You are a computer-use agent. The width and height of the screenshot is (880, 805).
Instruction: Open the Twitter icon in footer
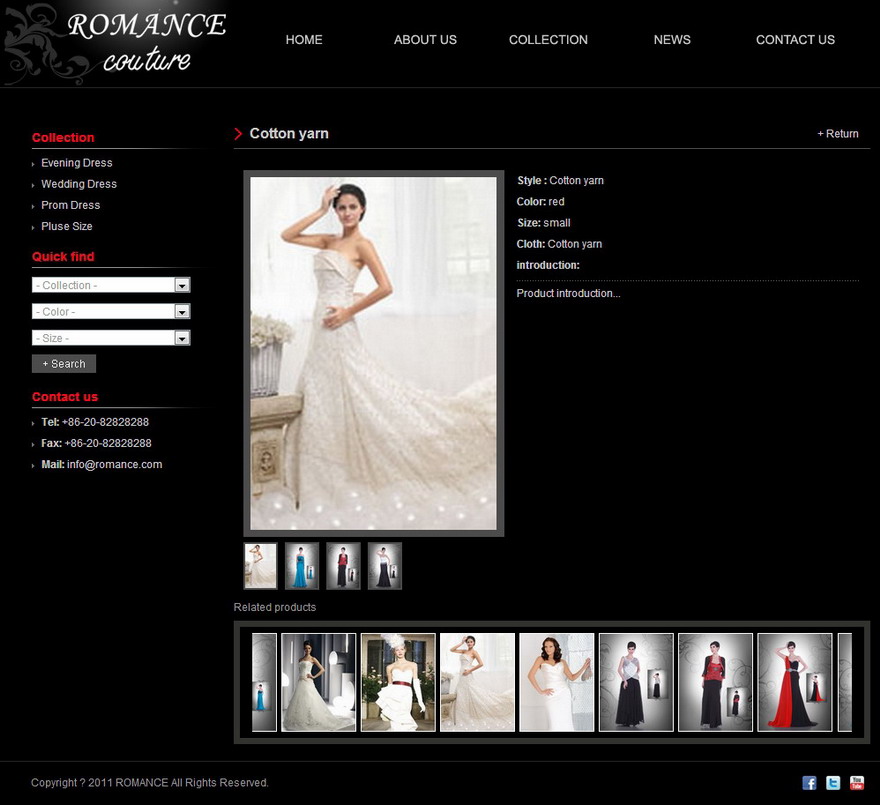point(833,783)
